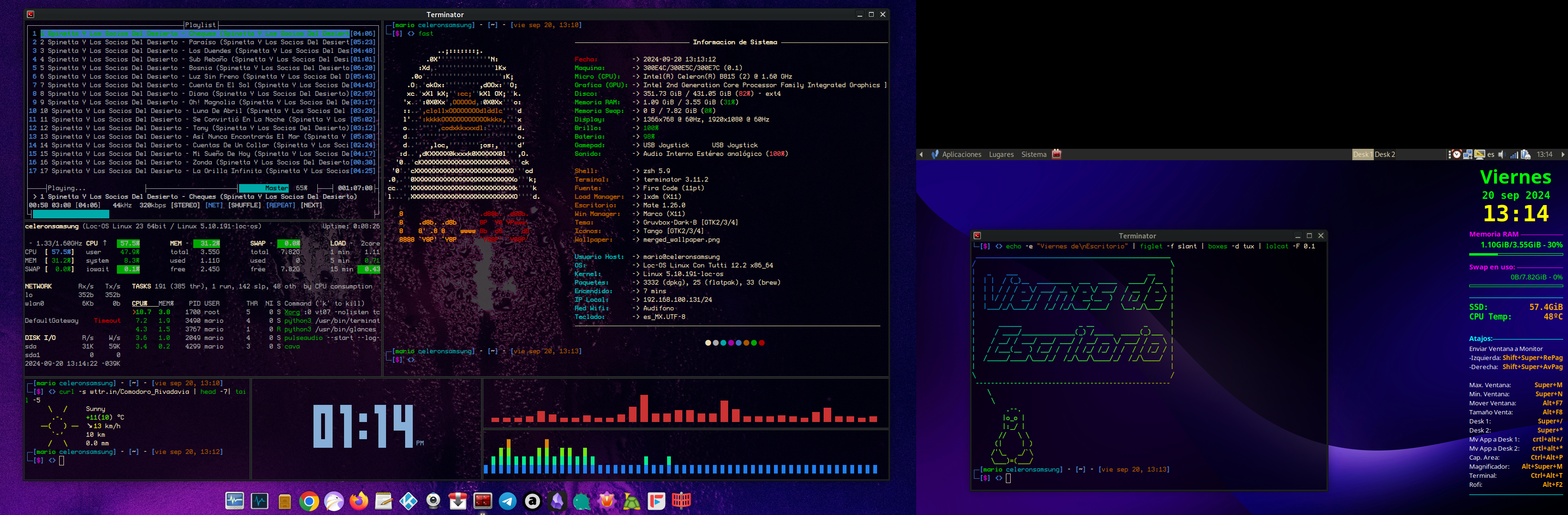The width and height of the screenshot is (1568, 515).
Task: Launch Terminator from the dock
Action: tap(483, 500)
